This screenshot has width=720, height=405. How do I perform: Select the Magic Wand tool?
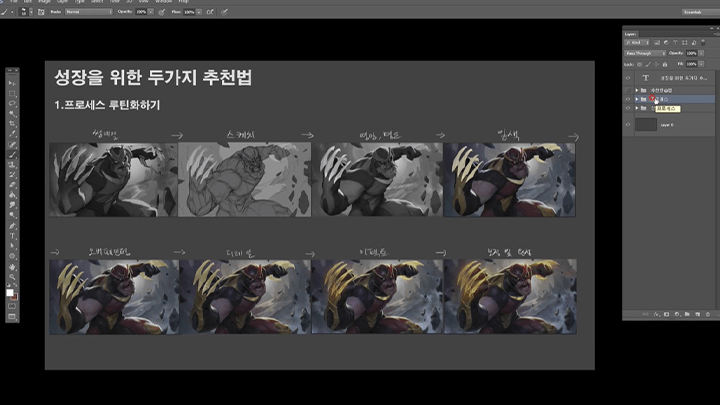(x=12, y=113)
